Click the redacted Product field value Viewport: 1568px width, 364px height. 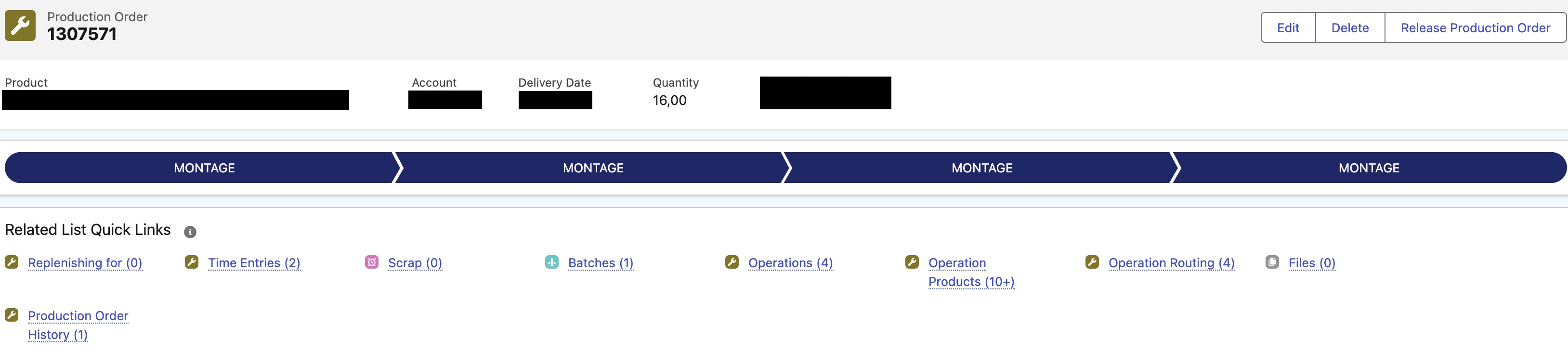175,101
